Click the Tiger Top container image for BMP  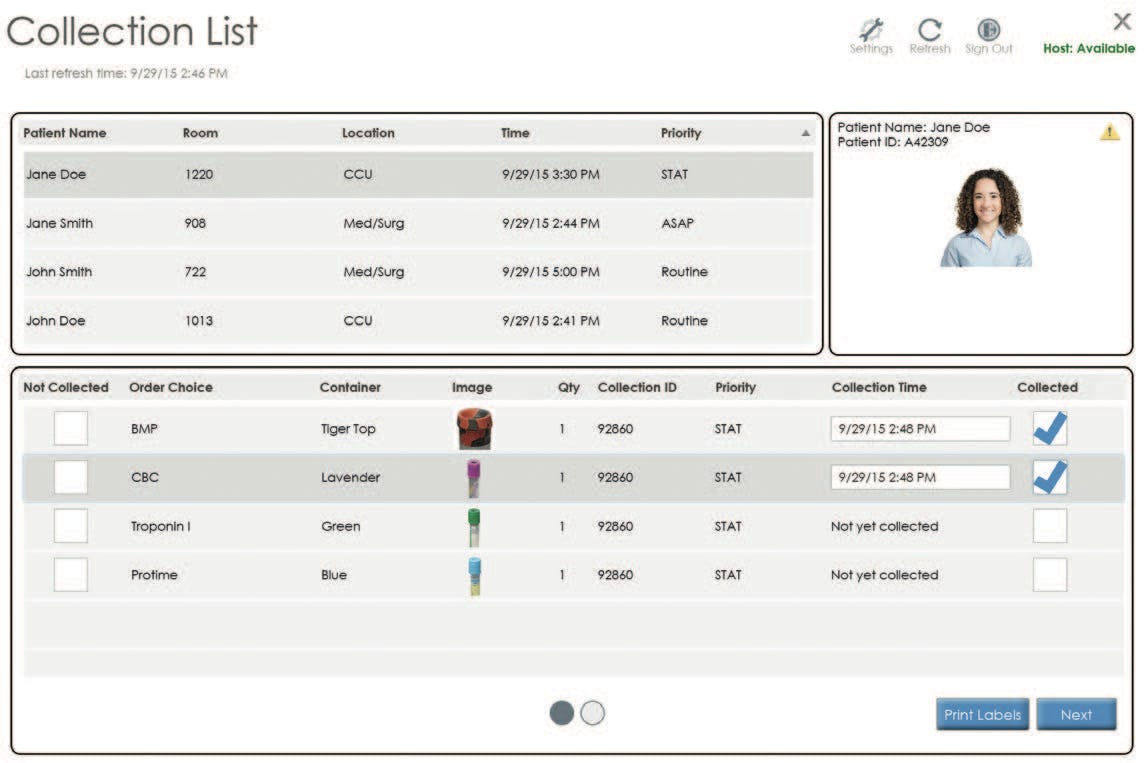472,428
